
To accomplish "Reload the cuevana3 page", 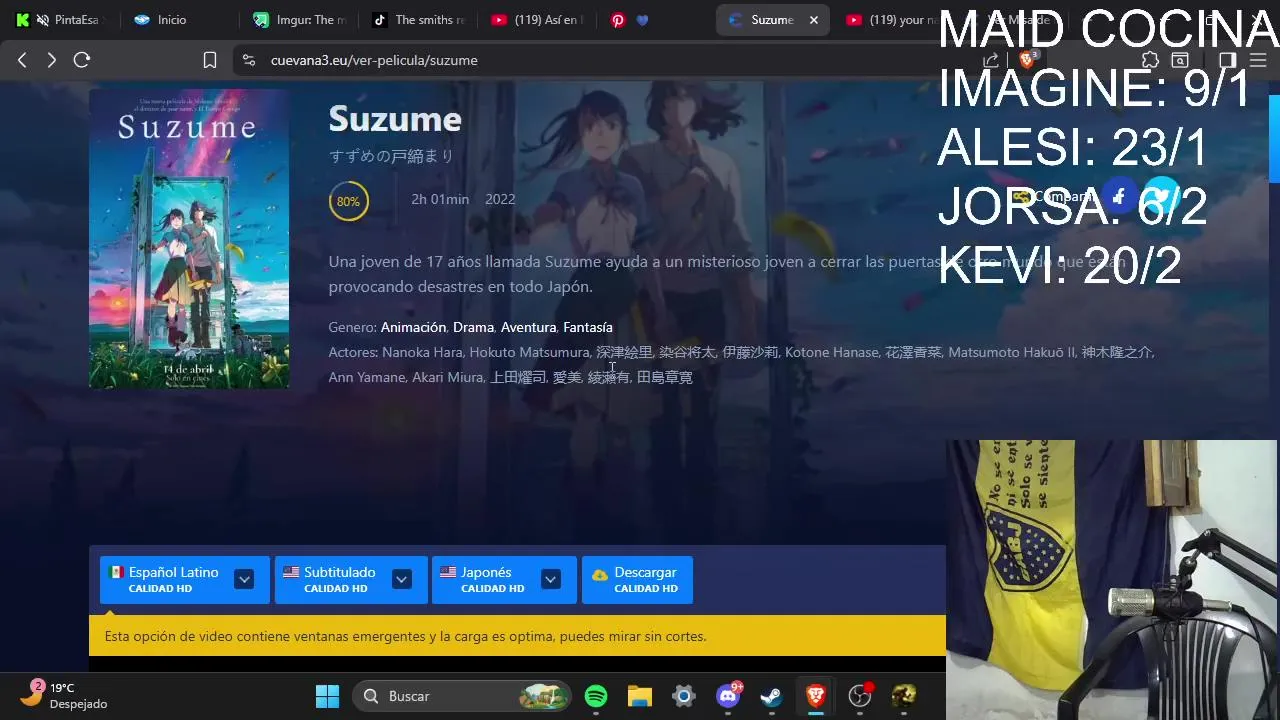I will 82,60.
